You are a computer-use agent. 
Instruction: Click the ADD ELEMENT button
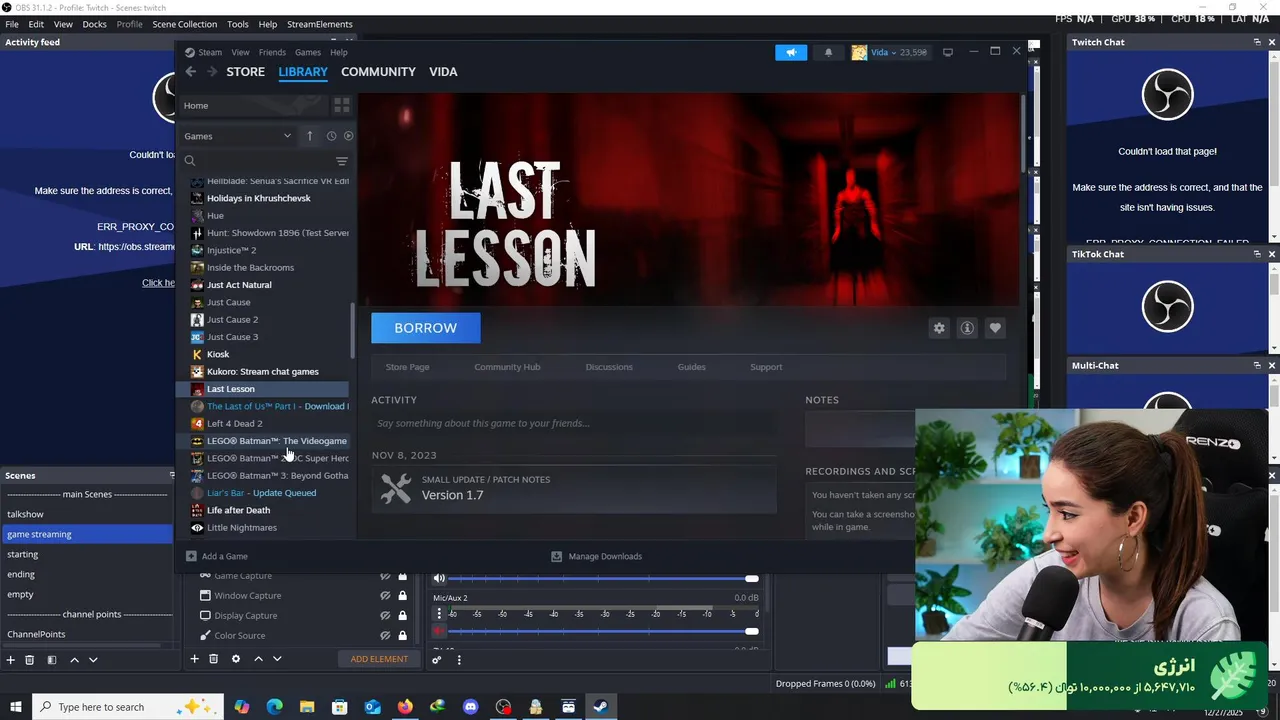click(x=379, y=659)
